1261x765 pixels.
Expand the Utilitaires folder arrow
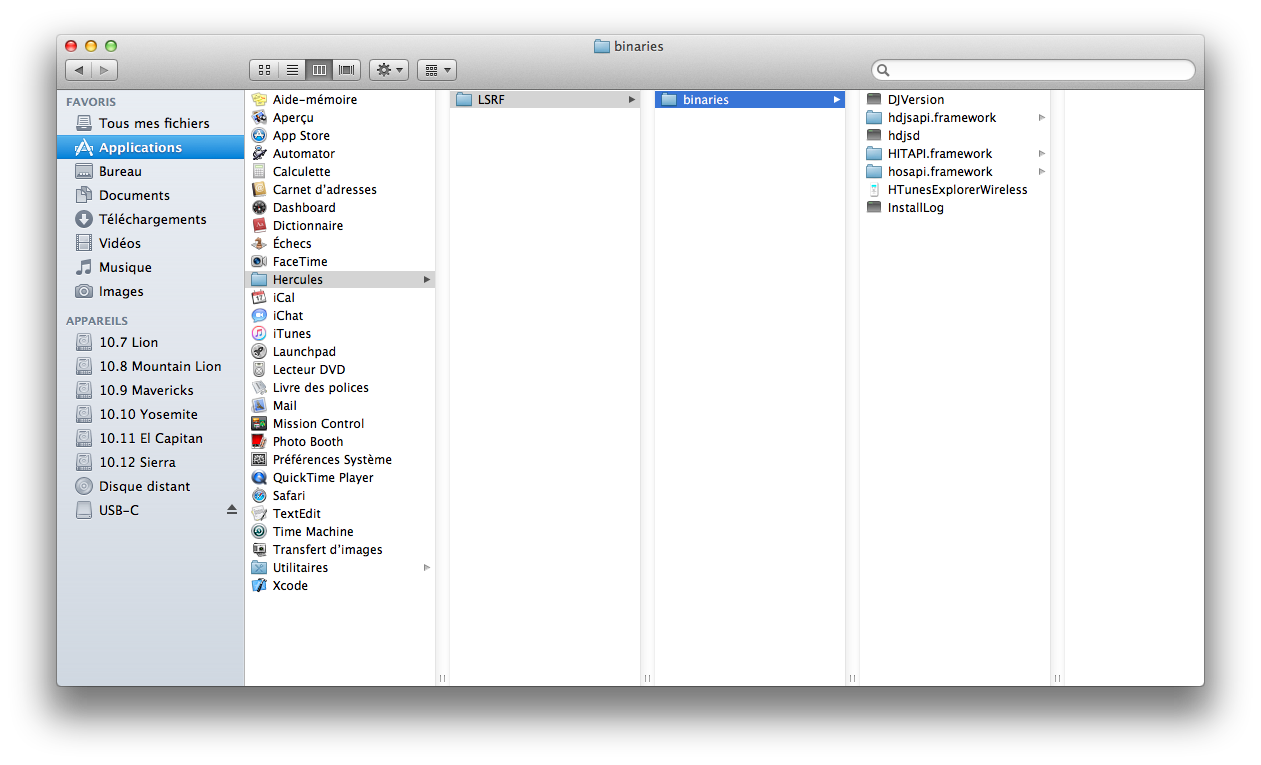tap(427, 567)
